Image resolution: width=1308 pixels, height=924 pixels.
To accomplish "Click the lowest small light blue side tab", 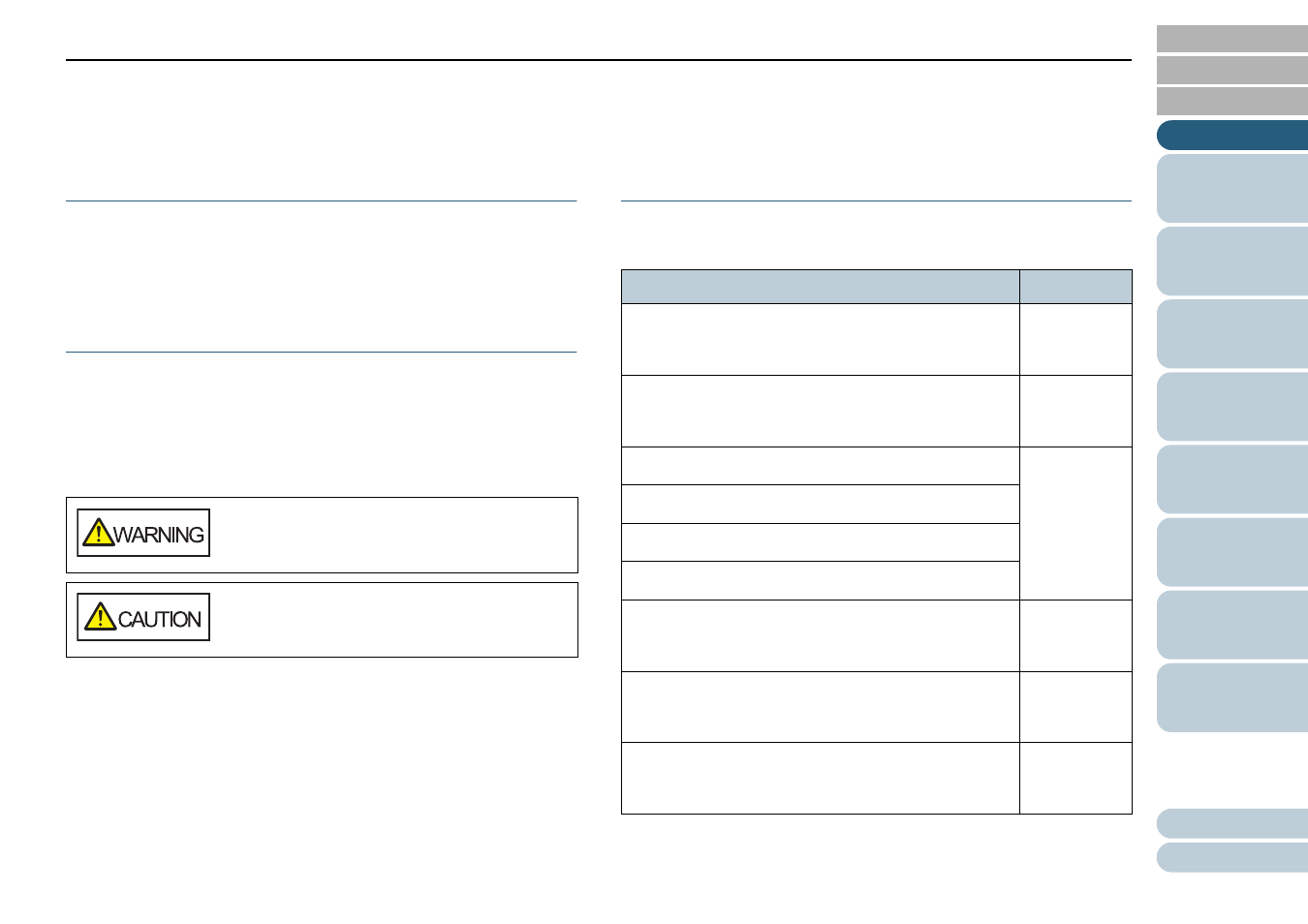I will coord(1232,857).
